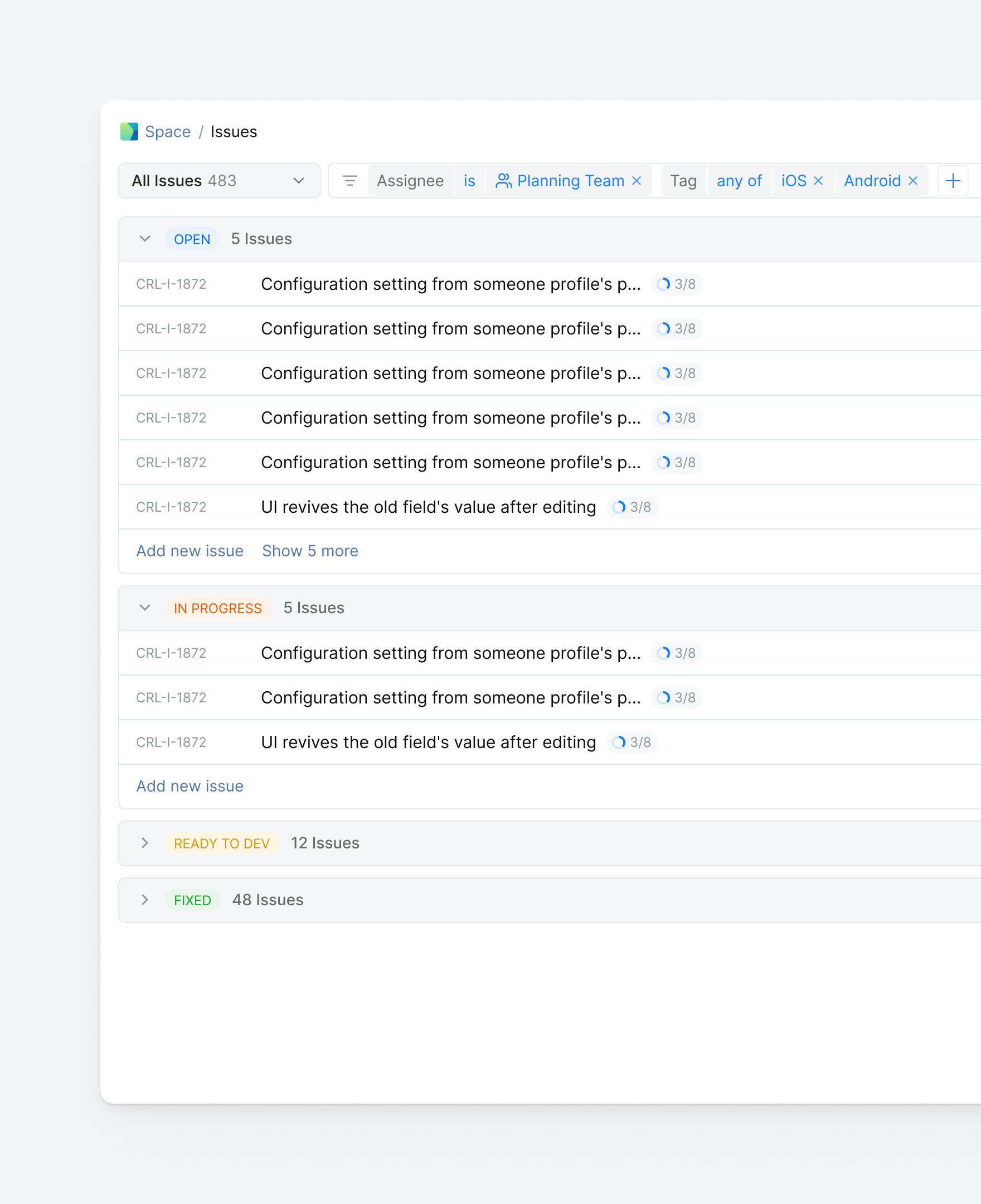Go to Space in breadcrumb
Viewport: 981px width, 1204px height.
[167, 132]
